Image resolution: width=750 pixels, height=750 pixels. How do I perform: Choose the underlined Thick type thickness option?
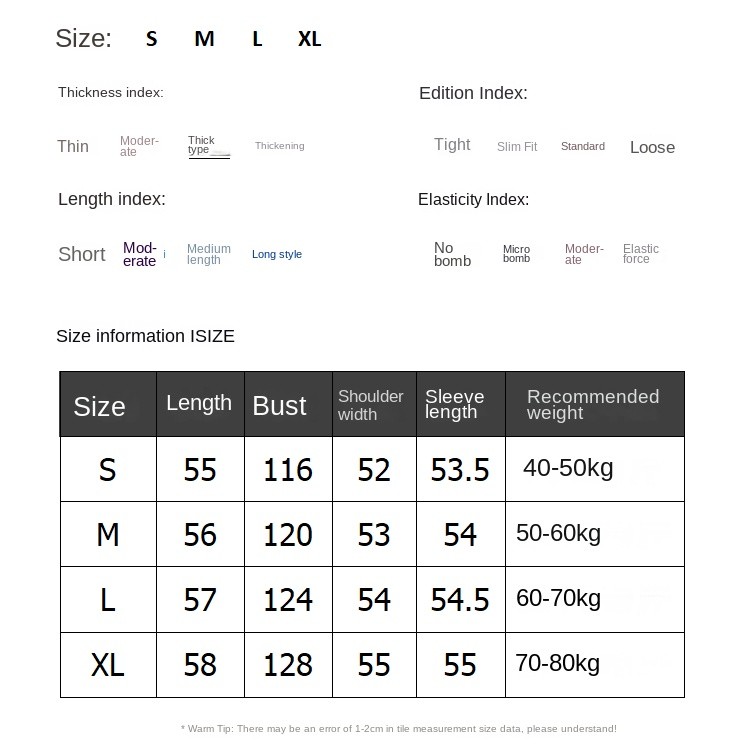209,146
